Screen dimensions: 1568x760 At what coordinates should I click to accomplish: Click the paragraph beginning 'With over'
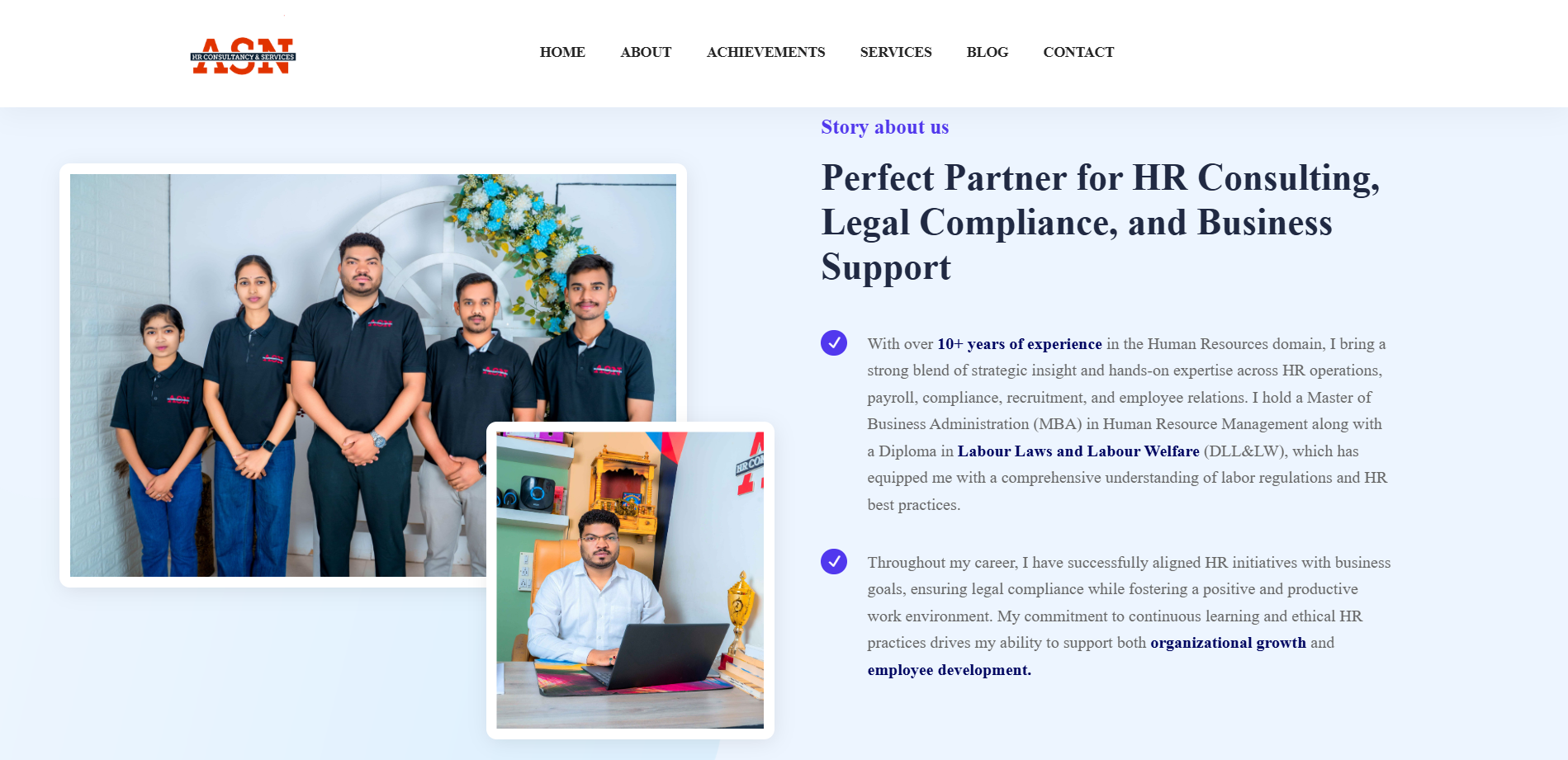[x=1128, y=424]
